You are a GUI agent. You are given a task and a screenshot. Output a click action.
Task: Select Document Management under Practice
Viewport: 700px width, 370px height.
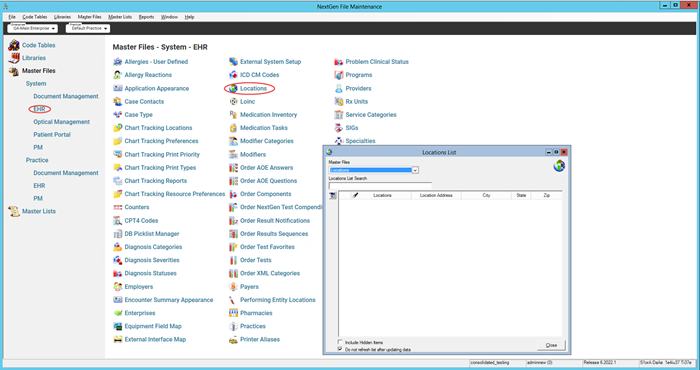coord(66,173)
